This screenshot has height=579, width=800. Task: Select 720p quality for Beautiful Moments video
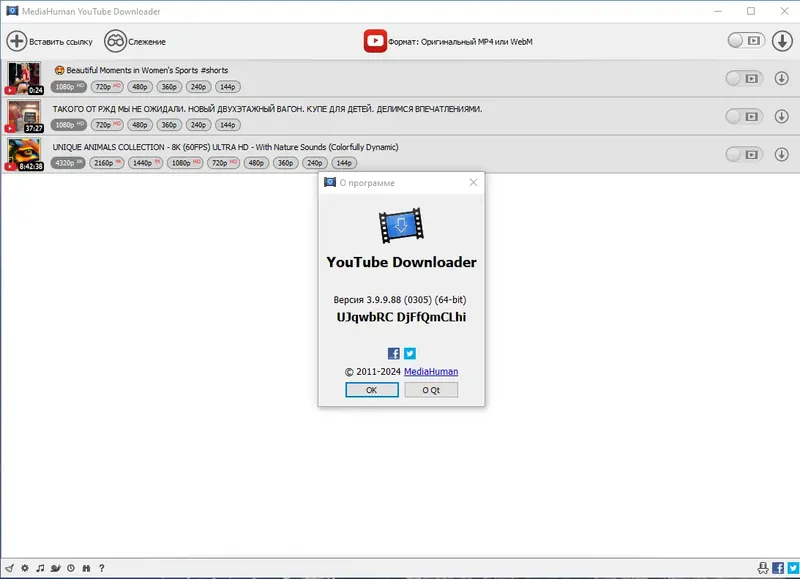click(x=107, y=87)
